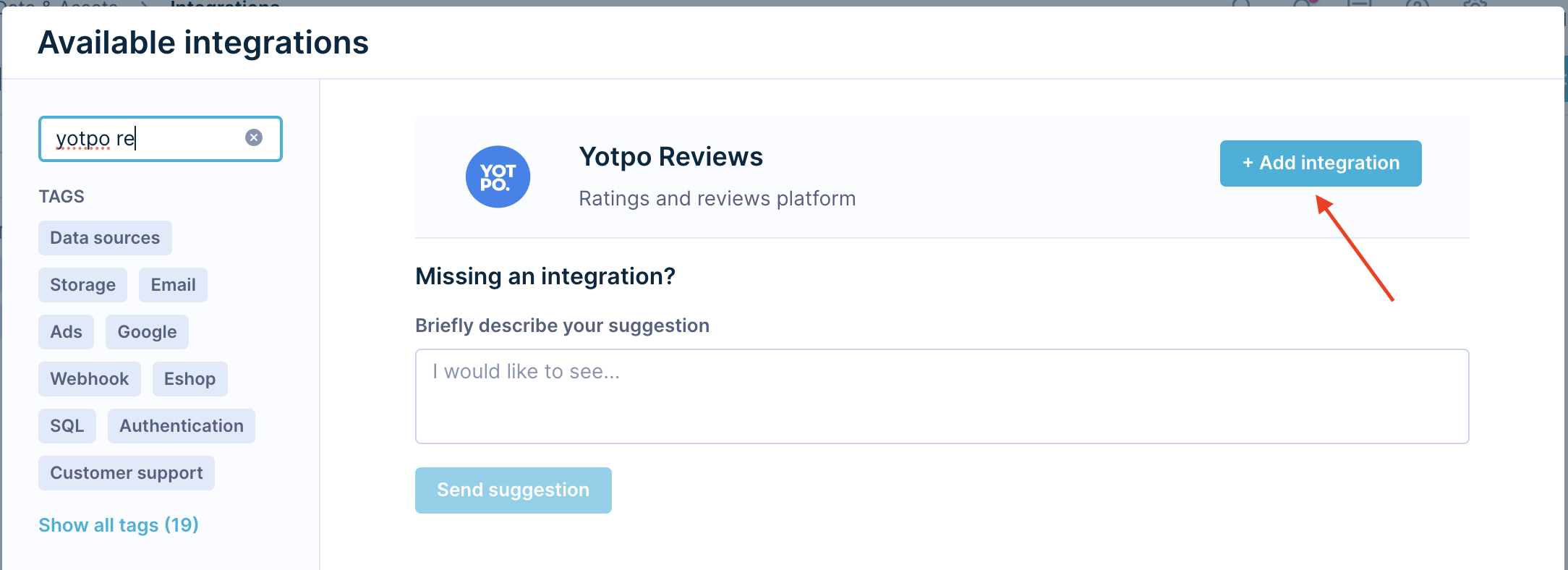Select the SQL tag

[67, 426]
